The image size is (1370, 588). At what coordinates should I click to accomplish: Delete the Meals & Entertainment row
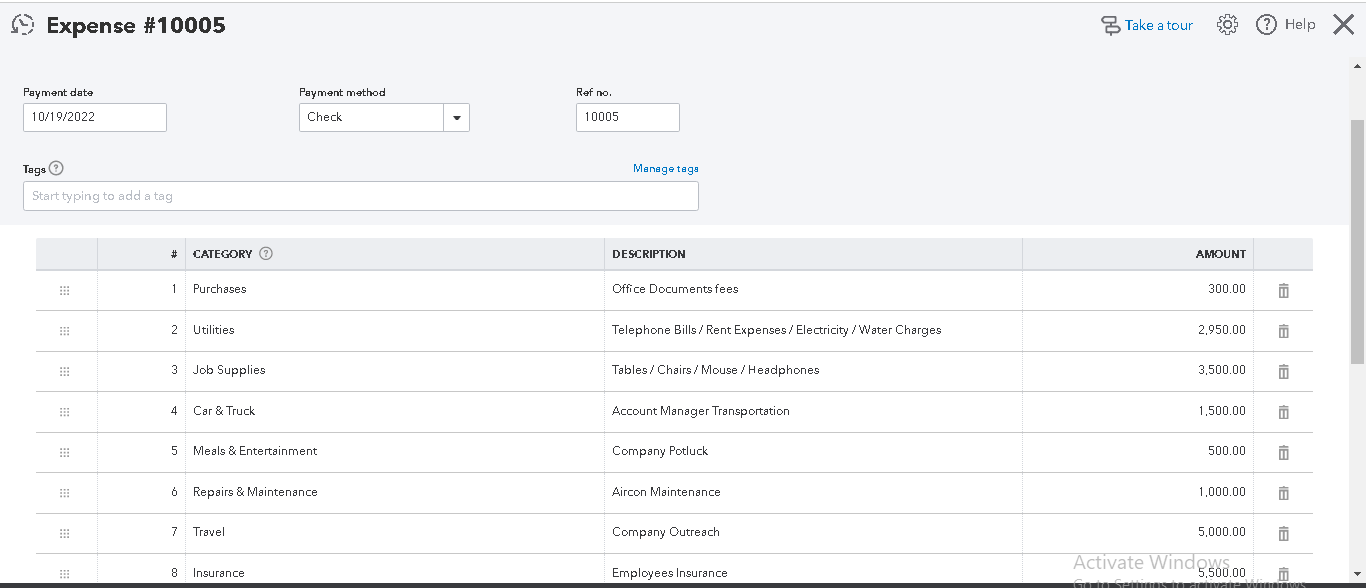point(1284,452)
